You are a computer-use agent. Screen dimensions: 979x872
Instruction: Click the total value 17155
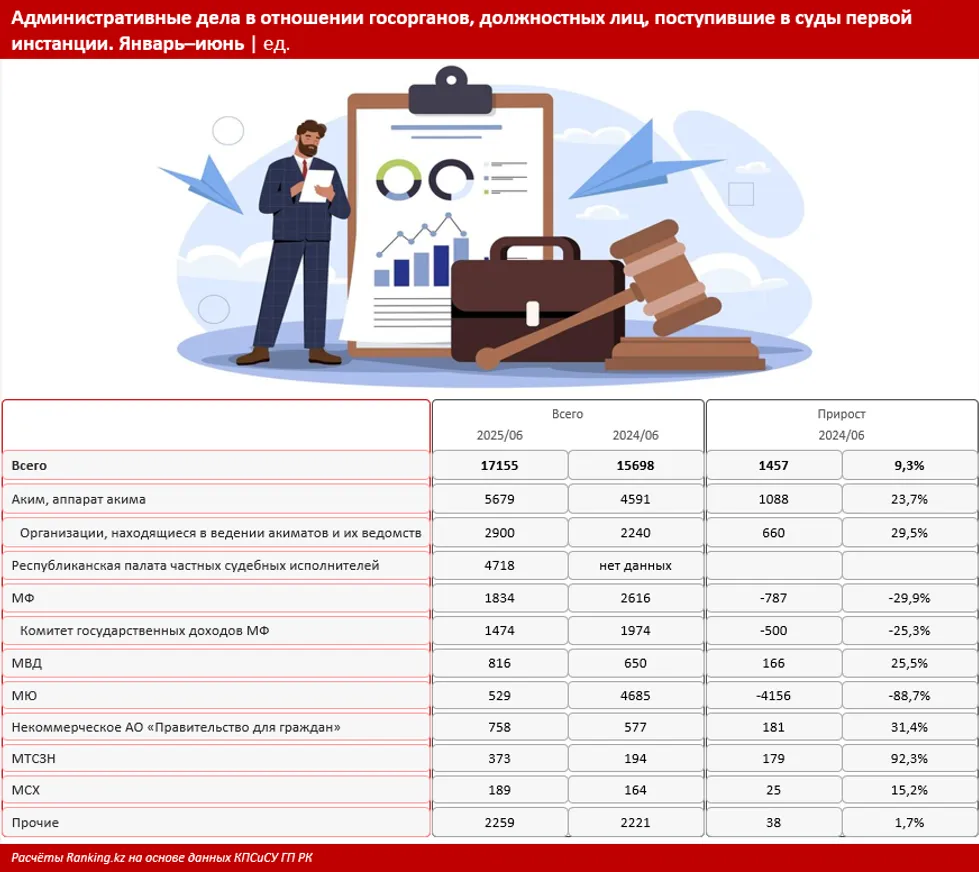499,466
